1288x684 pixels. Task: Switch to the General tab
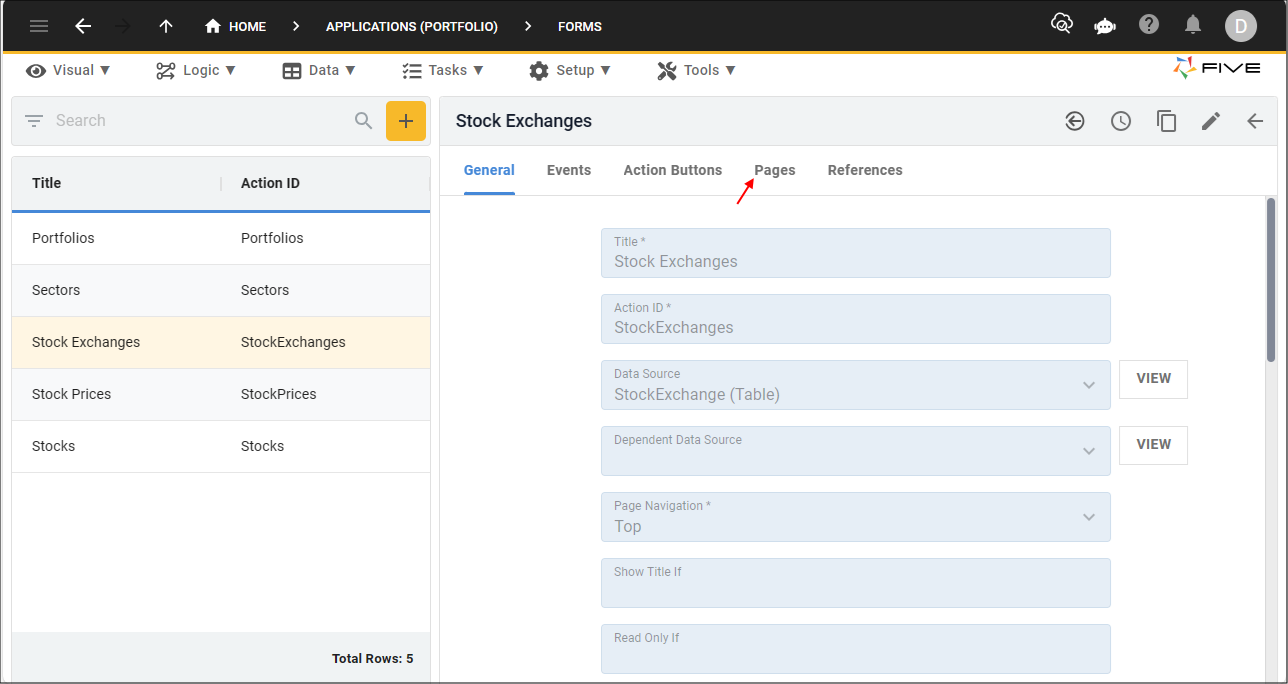489,170
